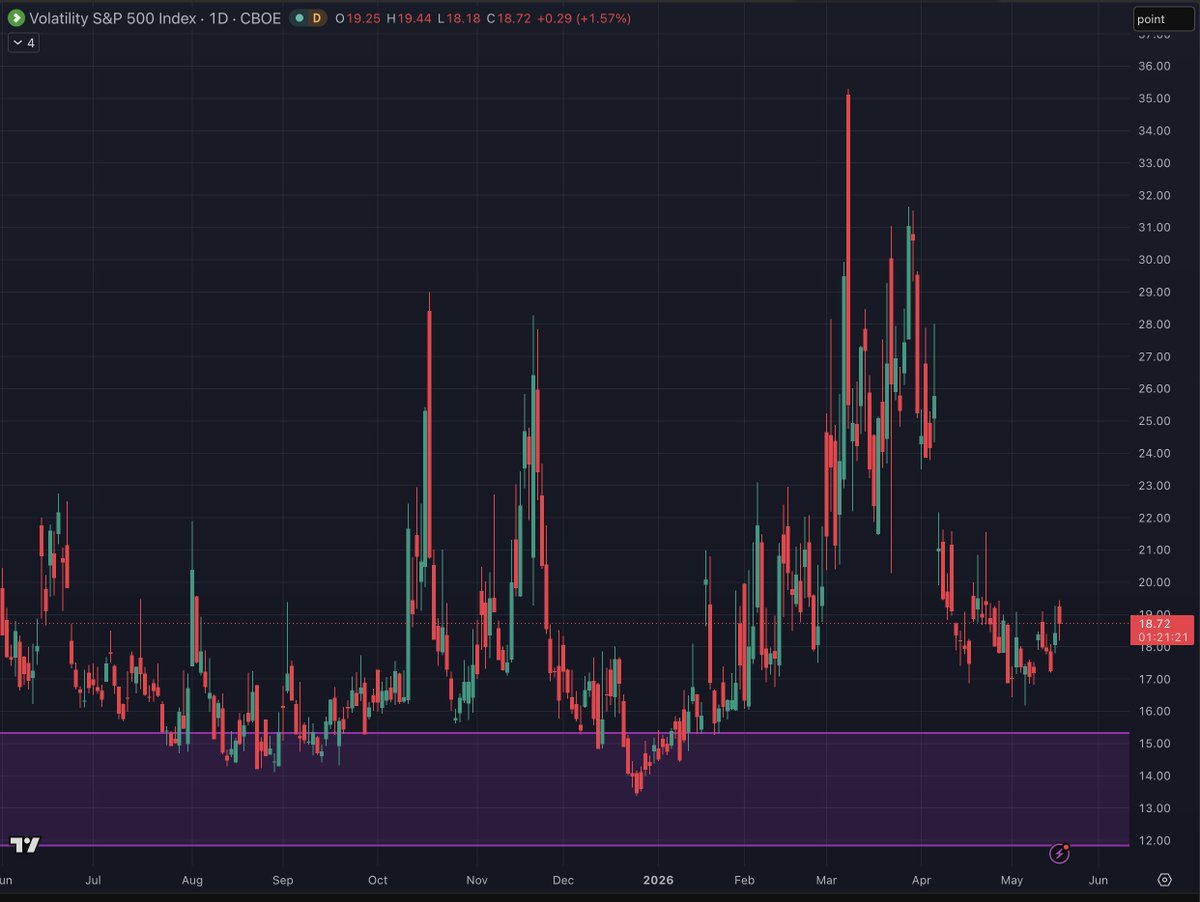Click the 12.00 price axis label
1200x902 pixels.
pyautogui.click(x=1154, y=840)
